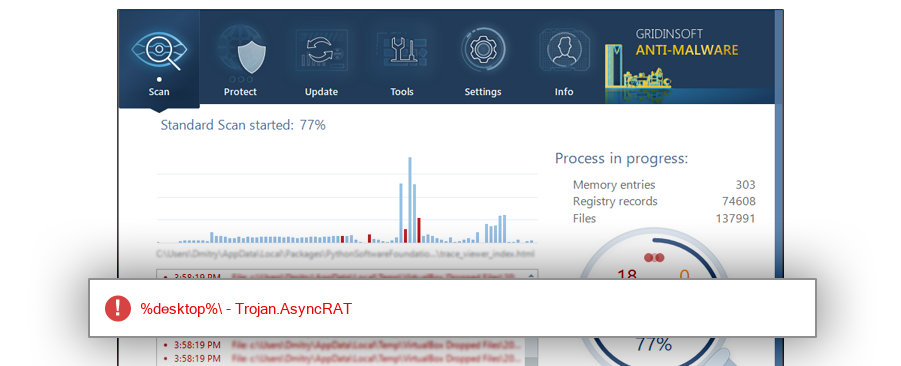Select the Protect tab label
The width and height of the screenshot is (901, 366).
pyautogui.click(x=240, y=92)
